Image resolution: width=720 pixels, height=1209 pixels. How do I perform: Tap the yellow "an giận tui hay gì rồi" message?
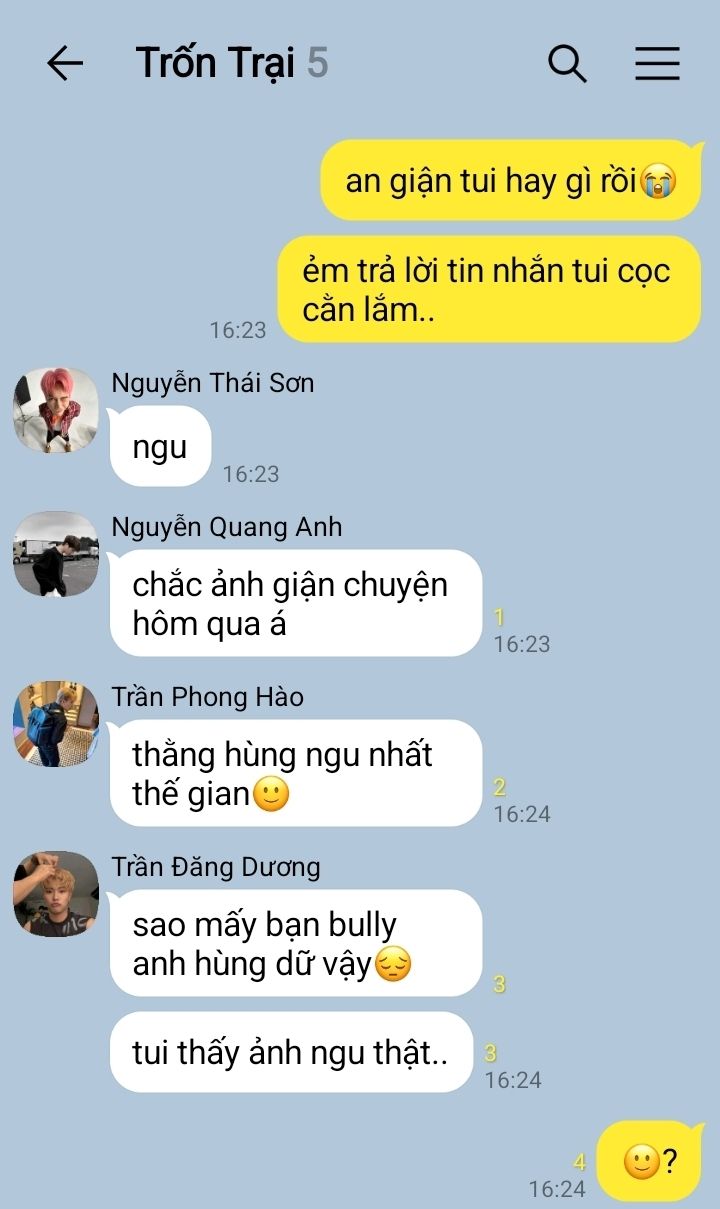511,181
